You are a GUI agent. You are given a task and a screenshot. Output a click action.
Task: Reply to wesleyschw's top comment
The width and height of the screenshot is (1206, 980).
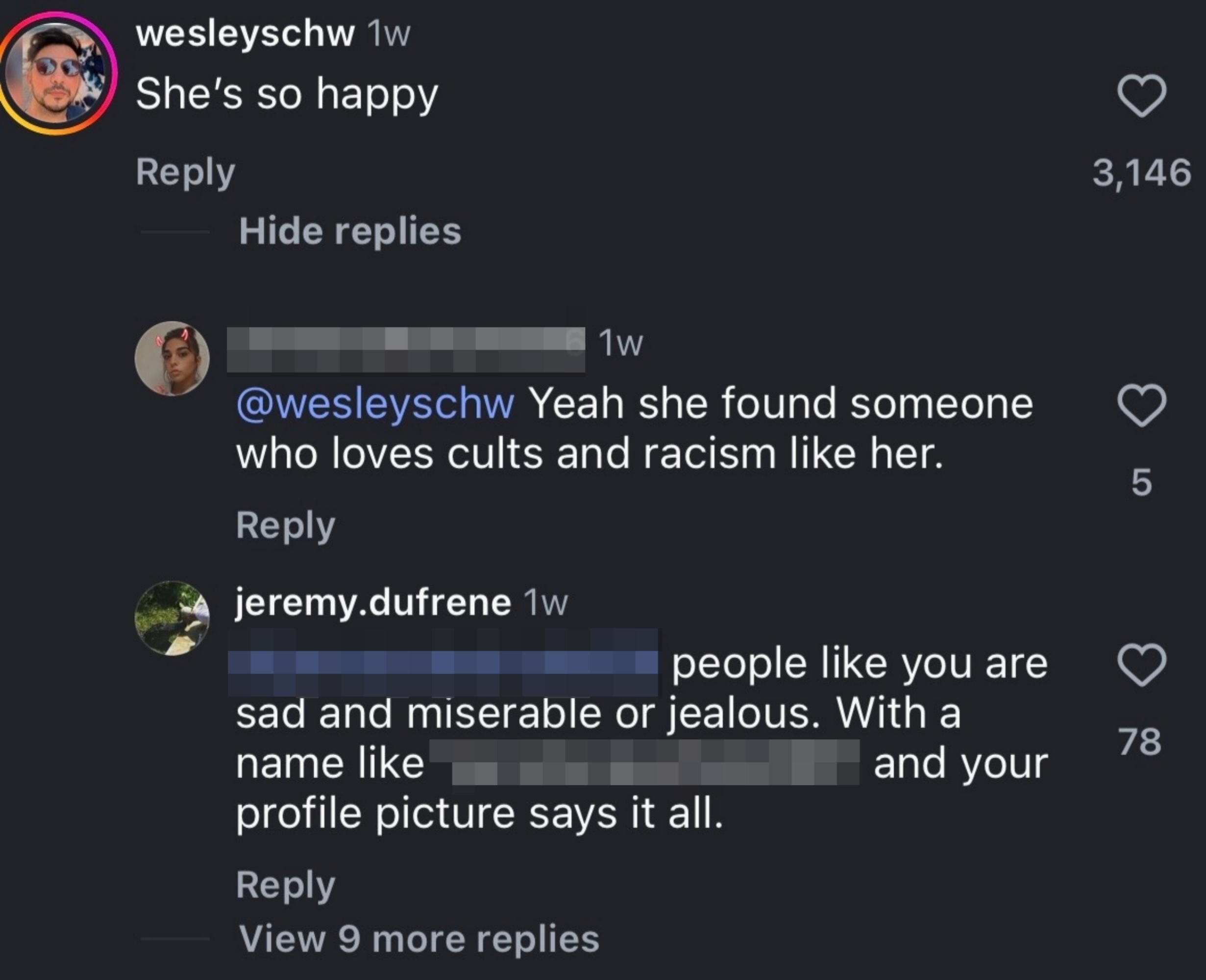(185, 172)
